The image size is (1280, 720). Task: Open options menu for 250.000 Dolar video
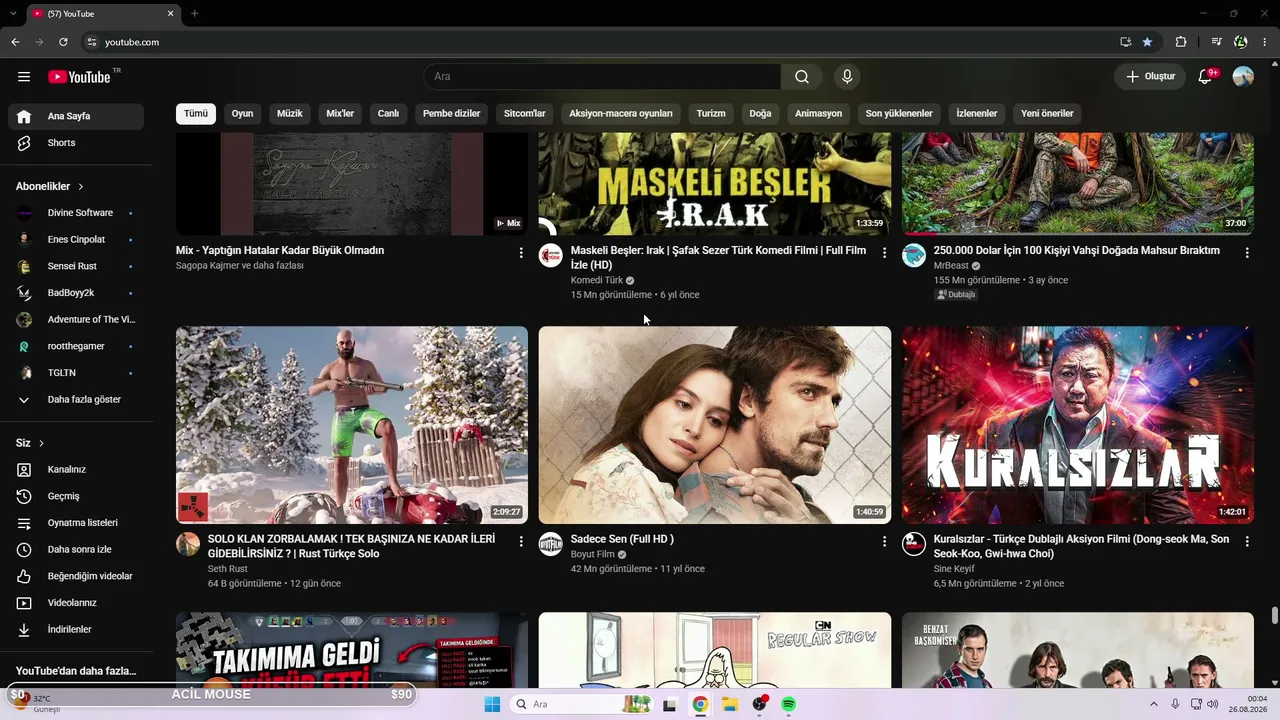[1247, 253]
